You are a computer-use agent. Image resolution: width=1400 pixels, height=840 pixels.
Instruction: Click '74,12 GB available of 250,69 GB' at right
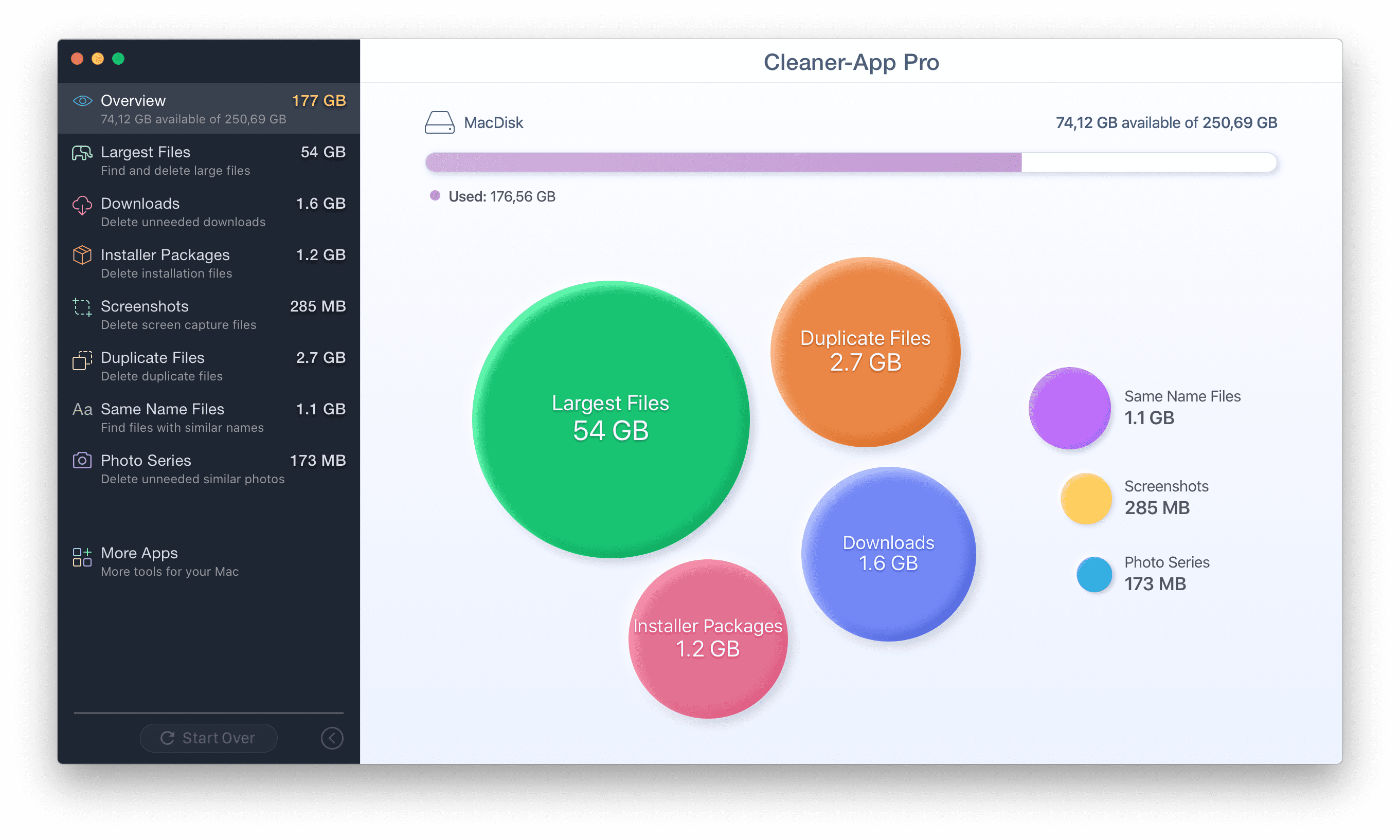coord(1166,123)
